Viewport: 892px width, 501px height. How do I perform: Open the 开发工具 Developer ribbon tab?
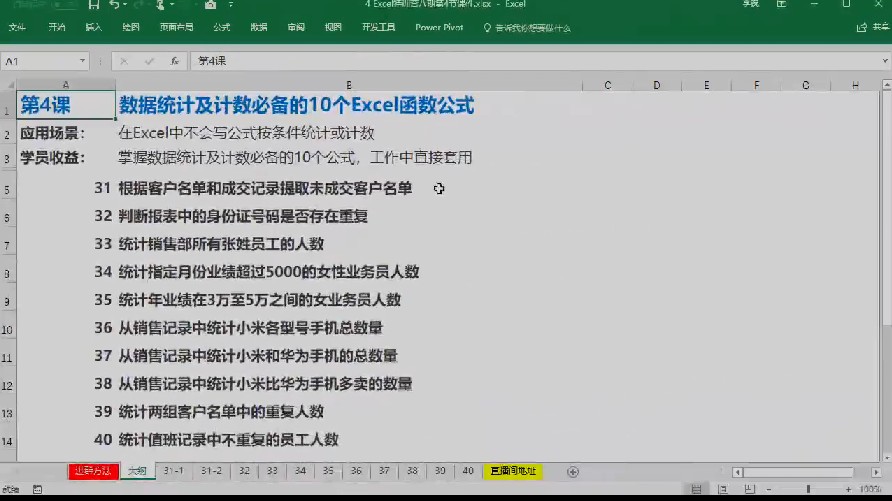[378, 27]
